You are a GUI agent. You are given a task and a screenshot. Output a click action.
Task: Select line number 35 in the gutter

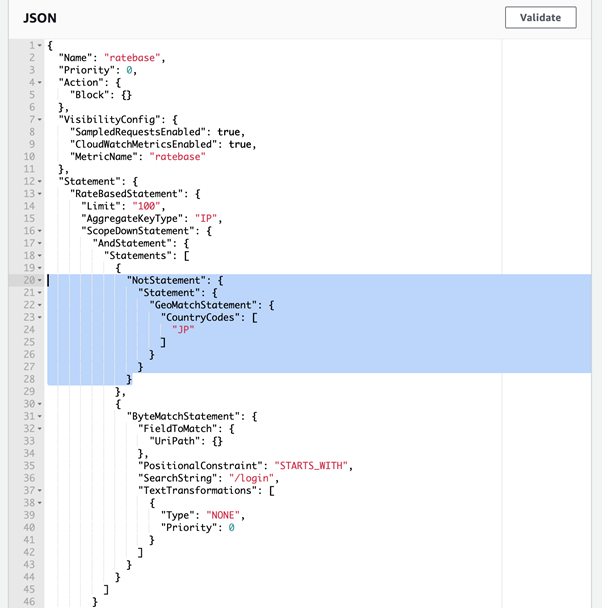tap(29, 465)
